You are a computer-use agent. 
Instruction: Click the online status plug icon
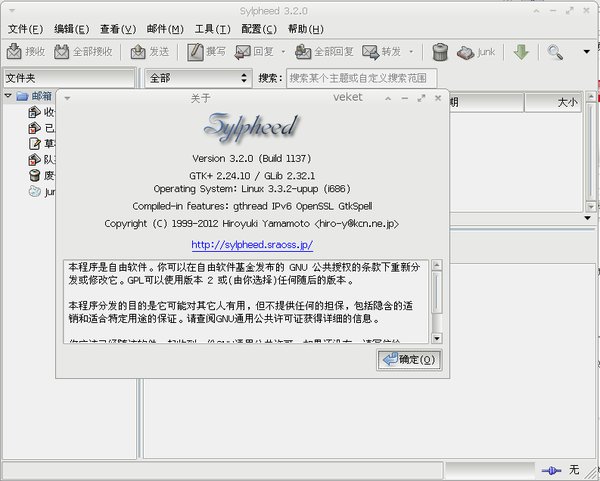551,470
